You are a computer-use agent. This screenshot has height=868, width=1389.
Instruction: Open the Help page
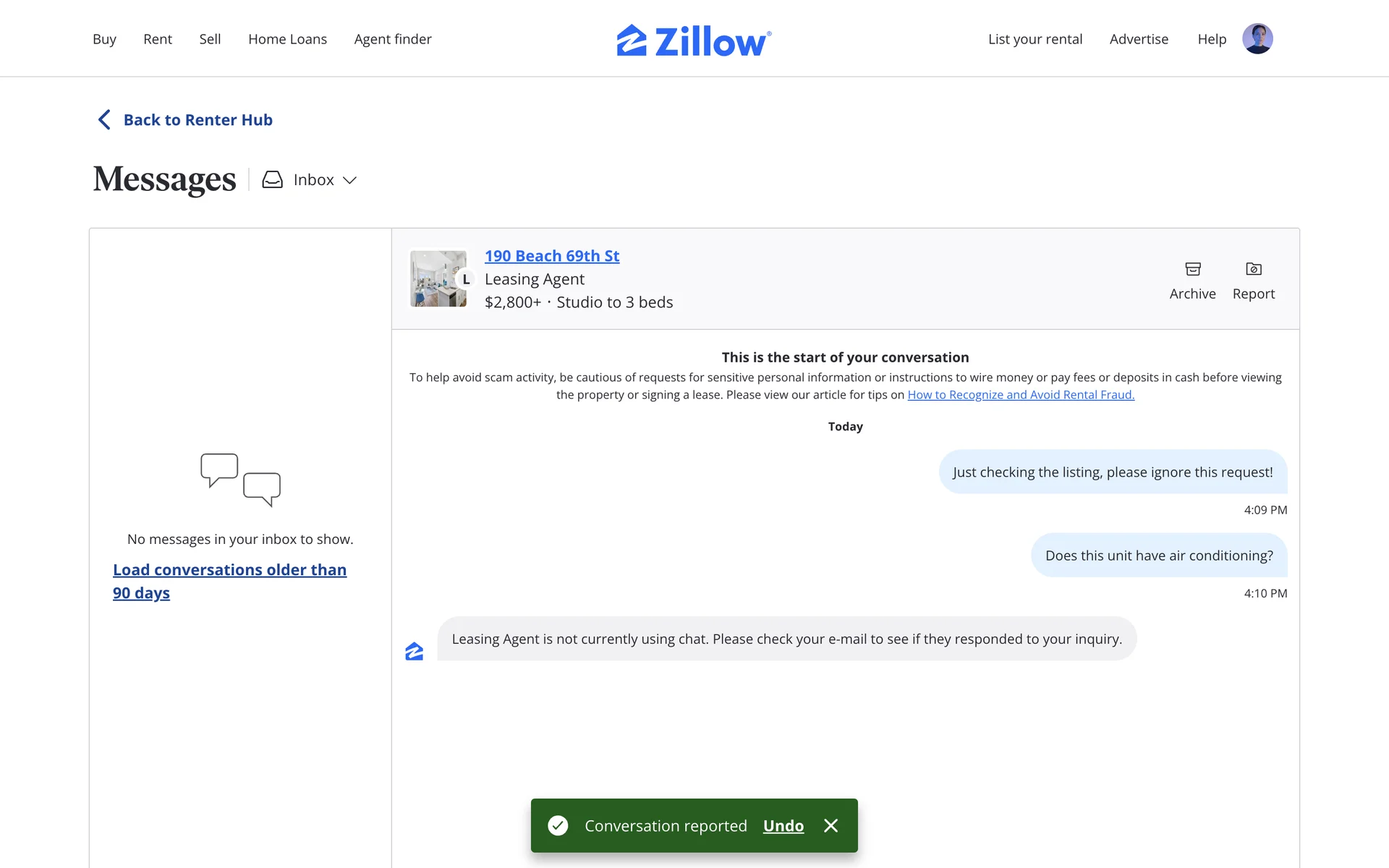(x=1212, y=39)
